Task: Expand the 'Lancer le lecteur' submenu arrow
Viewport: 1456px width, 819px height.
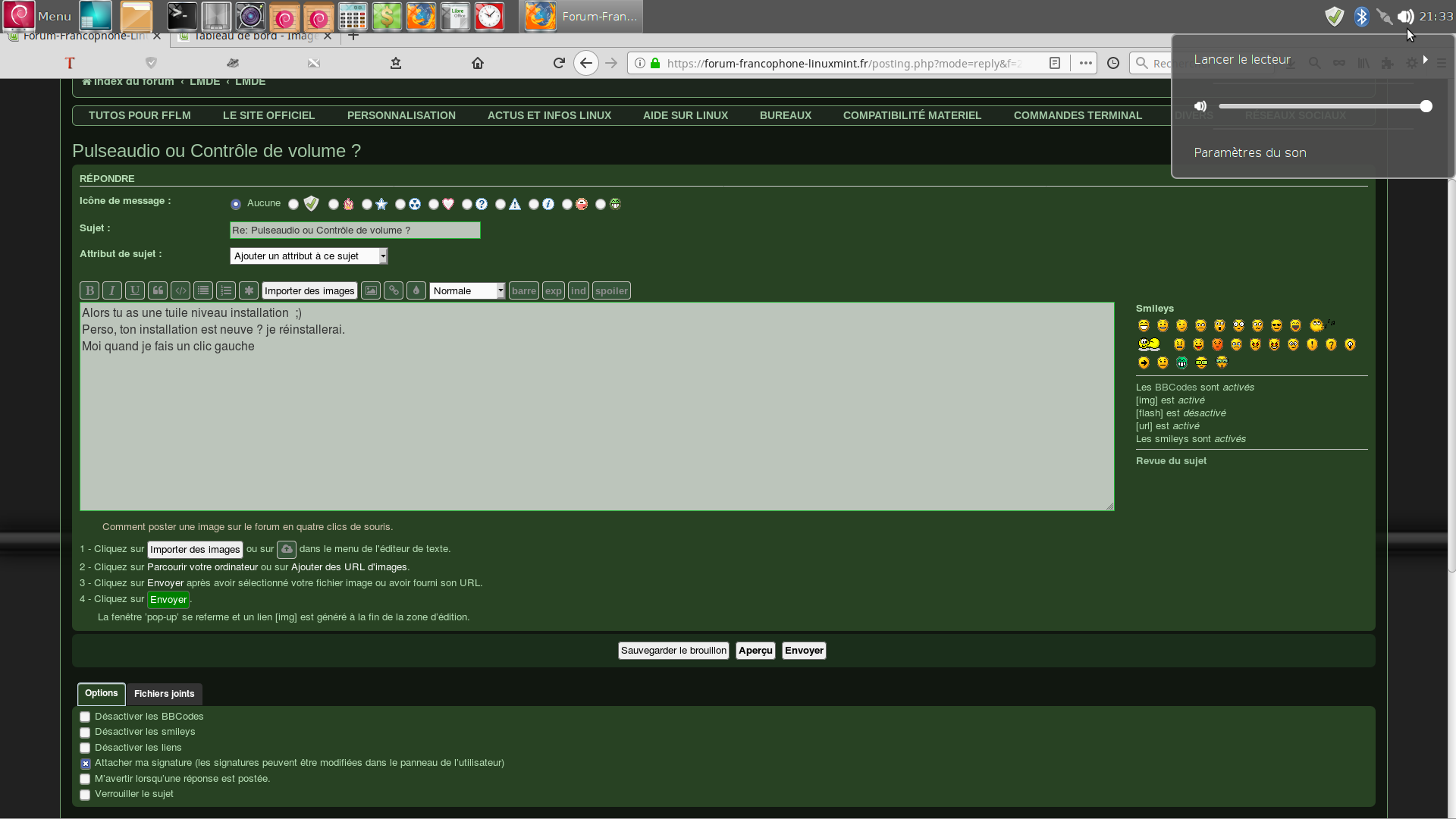Action: pyautogui.click(x=1426, y=59)
